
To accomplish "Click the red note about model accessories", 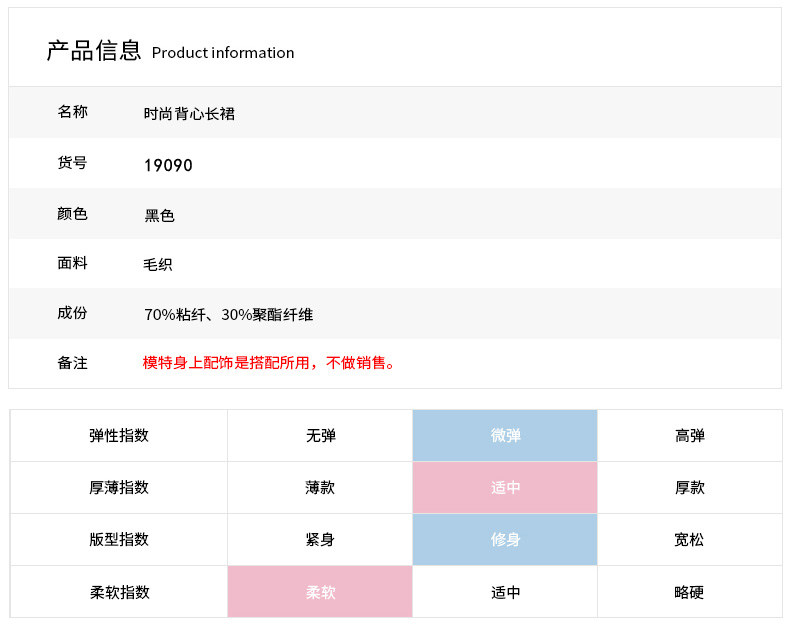I will point(270,363).
